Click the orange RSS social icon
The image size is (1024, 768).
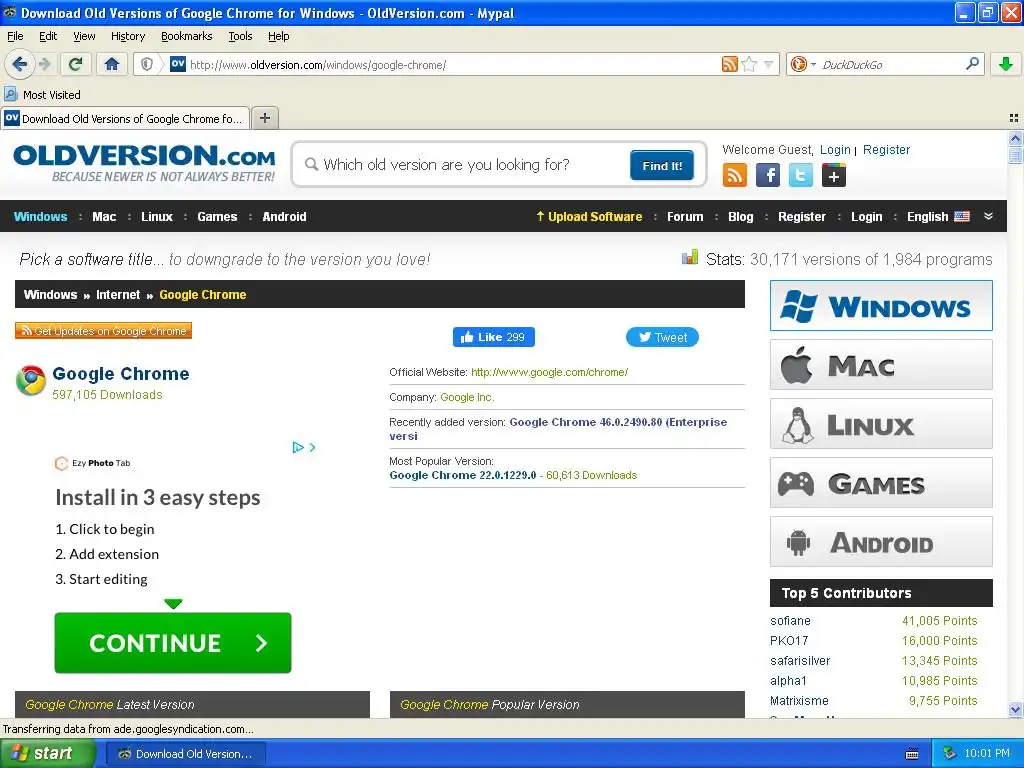tap(735, 176)
